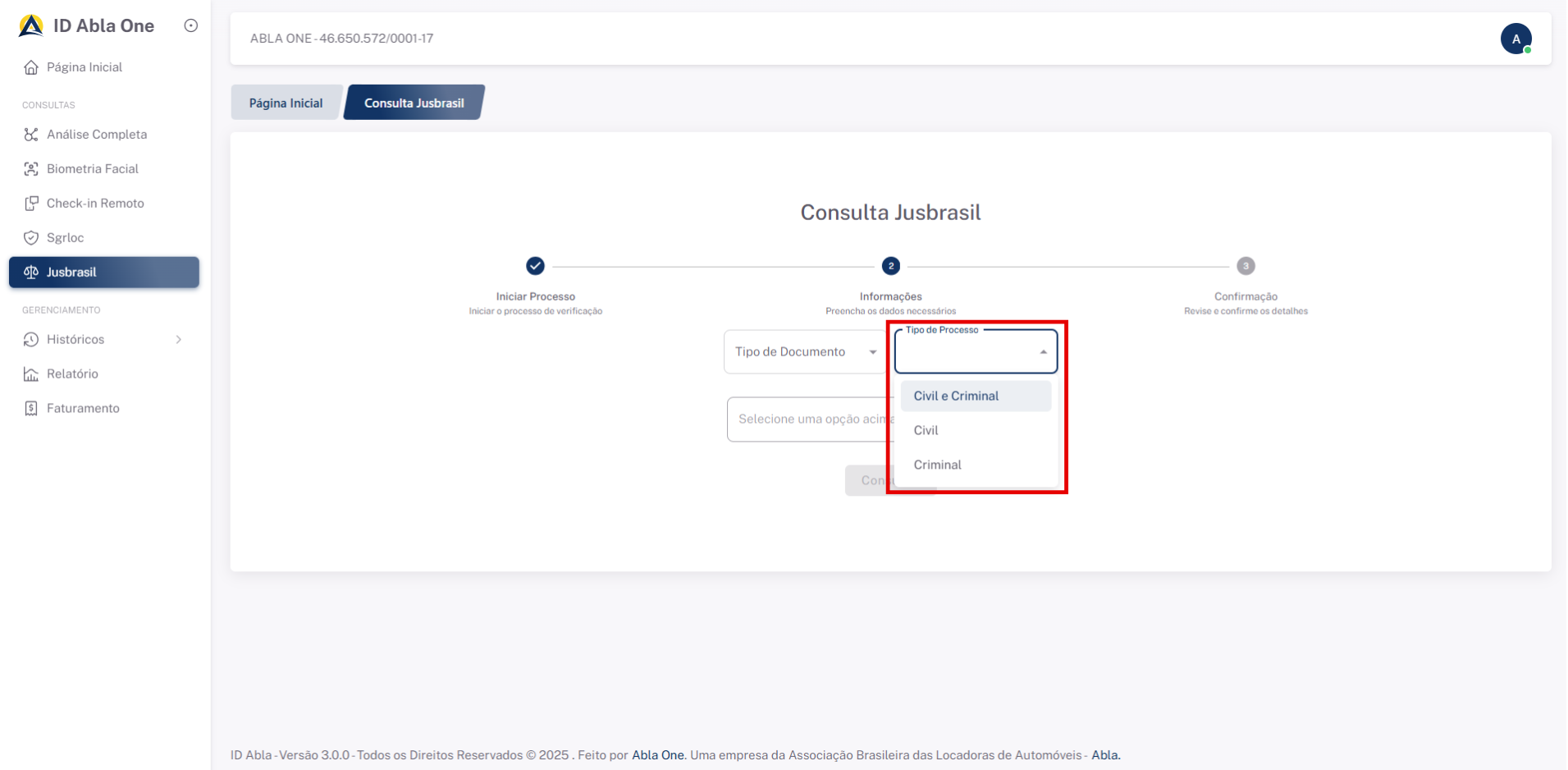Screen dimensions: 1568x770
Task: Toggle the sidebar collapse circle icon
Action: pyautogui.click(x=191, y=25)
